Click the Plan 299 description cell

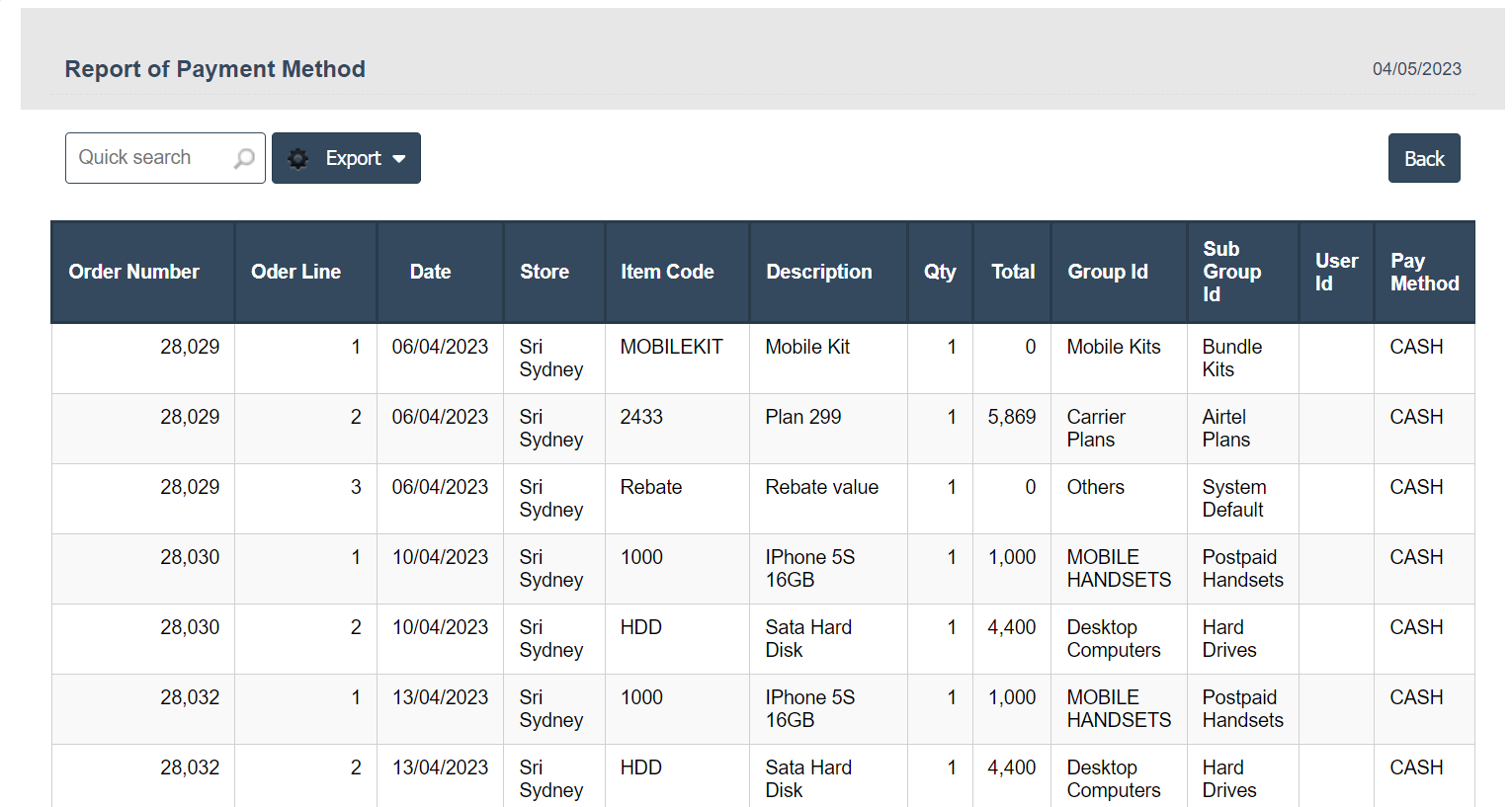(x=802, y=417)
